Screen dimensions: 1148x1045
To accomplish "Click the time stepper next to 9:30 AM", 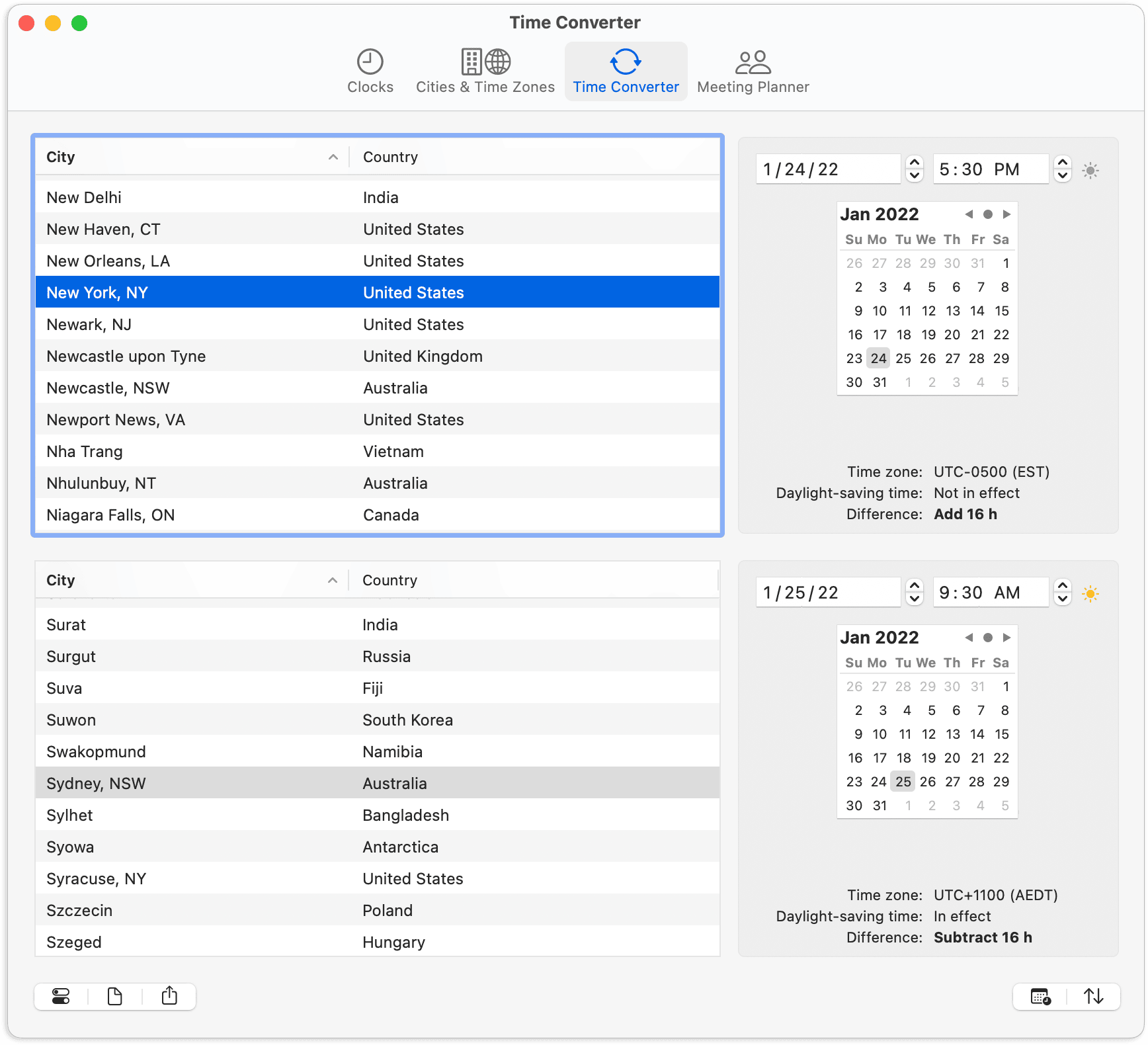I will tap(1063, 592).
